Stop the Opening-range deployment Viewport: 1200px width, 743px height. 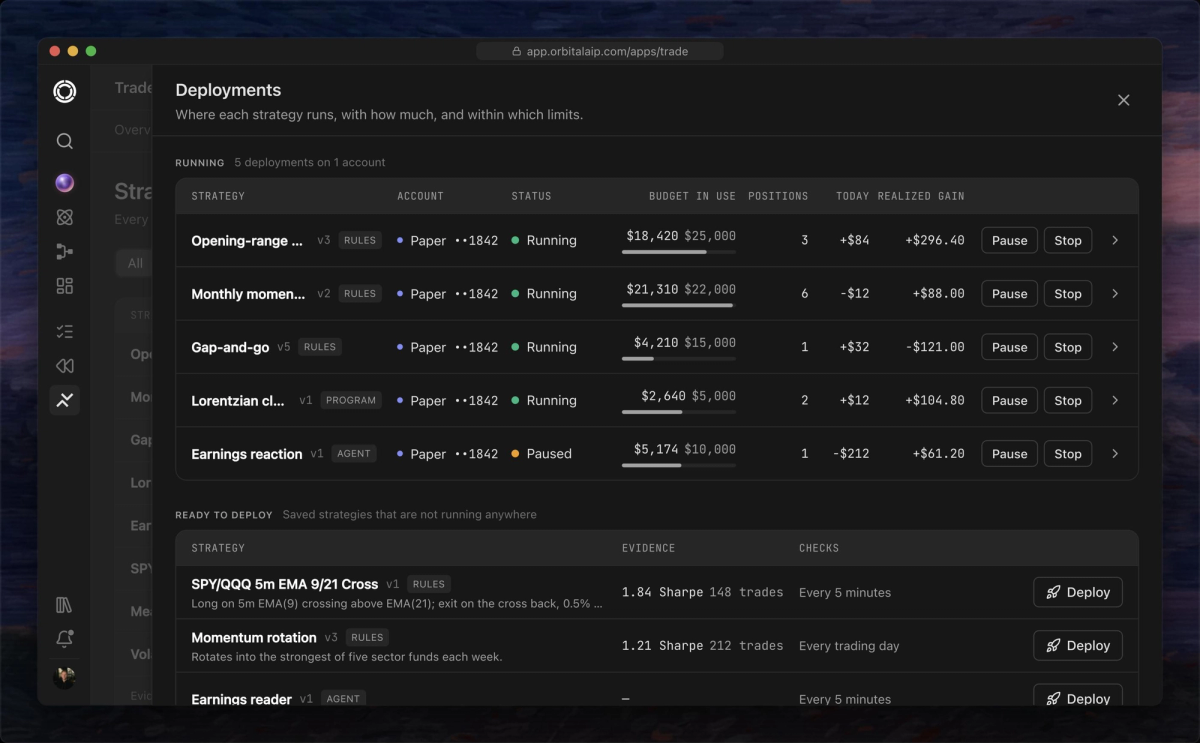pos(1068,240)
